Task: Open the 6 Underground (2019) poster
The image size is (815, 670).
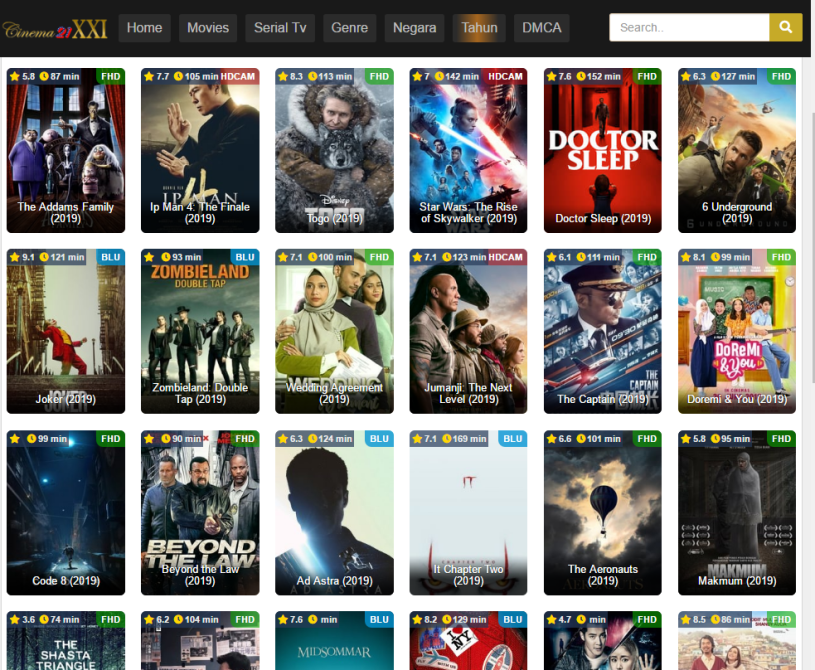Action: 737,150
